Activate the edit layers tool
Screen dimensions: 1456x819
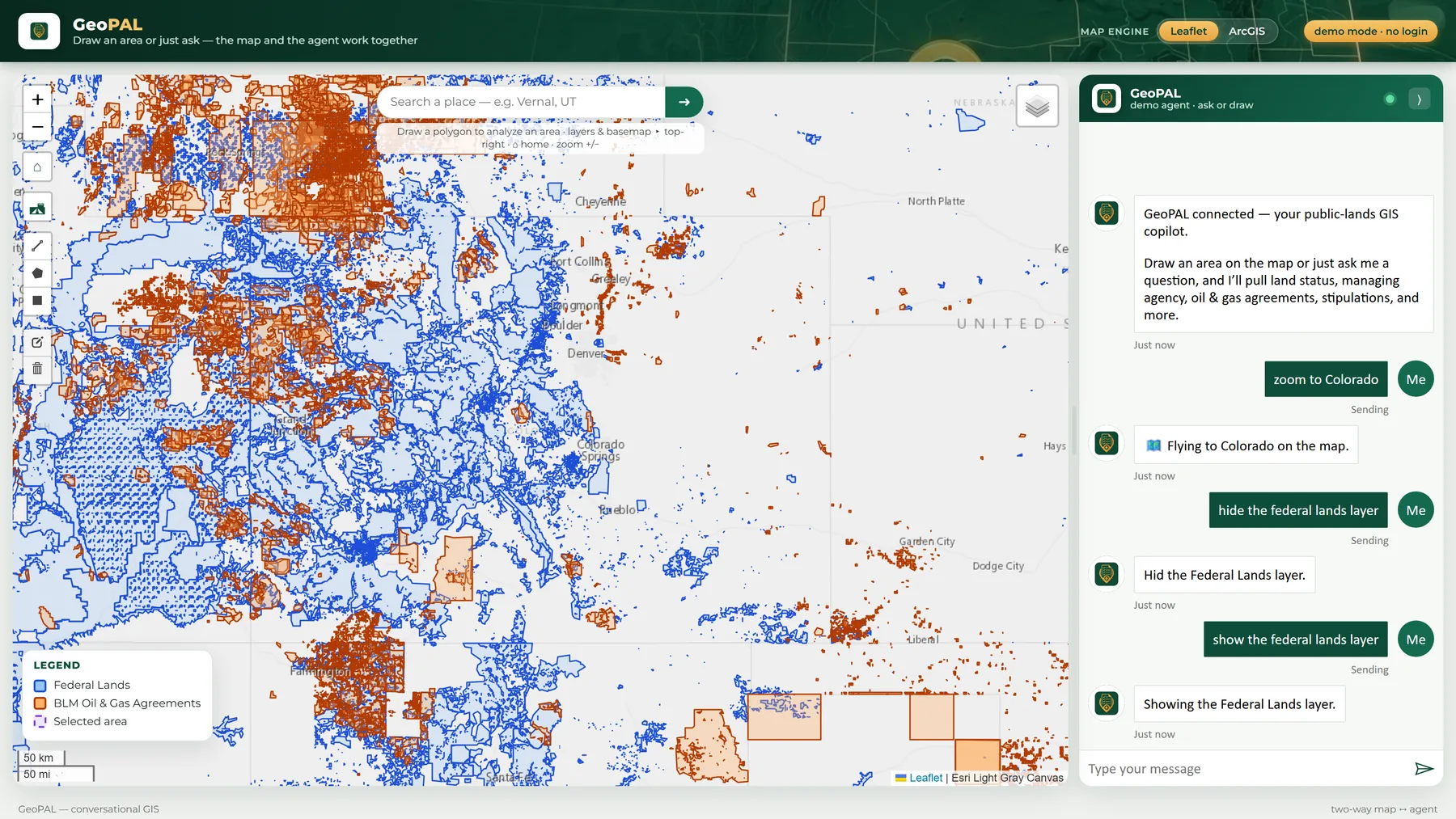tap(37, 342)
